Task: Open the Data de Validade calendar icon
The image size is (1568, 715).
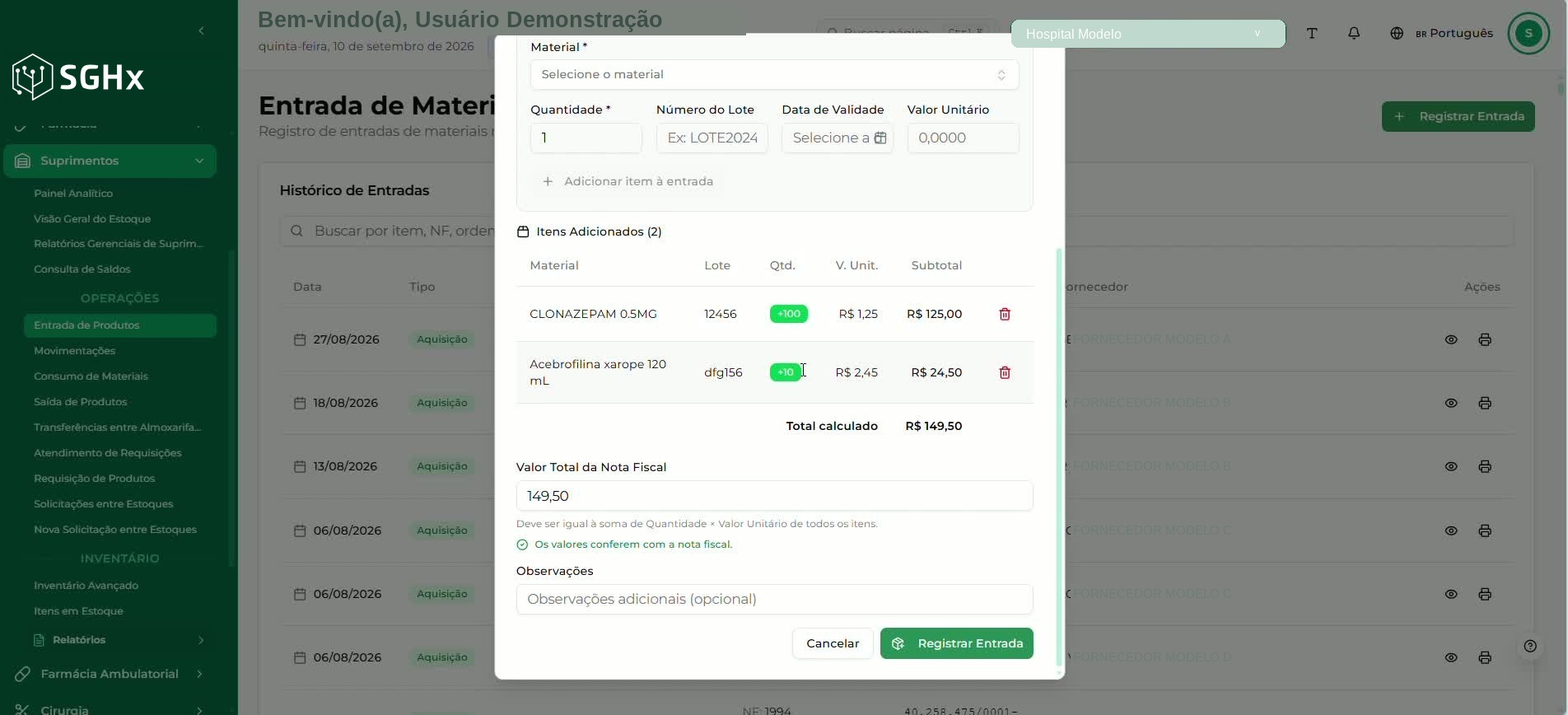Action: [880, 138]
